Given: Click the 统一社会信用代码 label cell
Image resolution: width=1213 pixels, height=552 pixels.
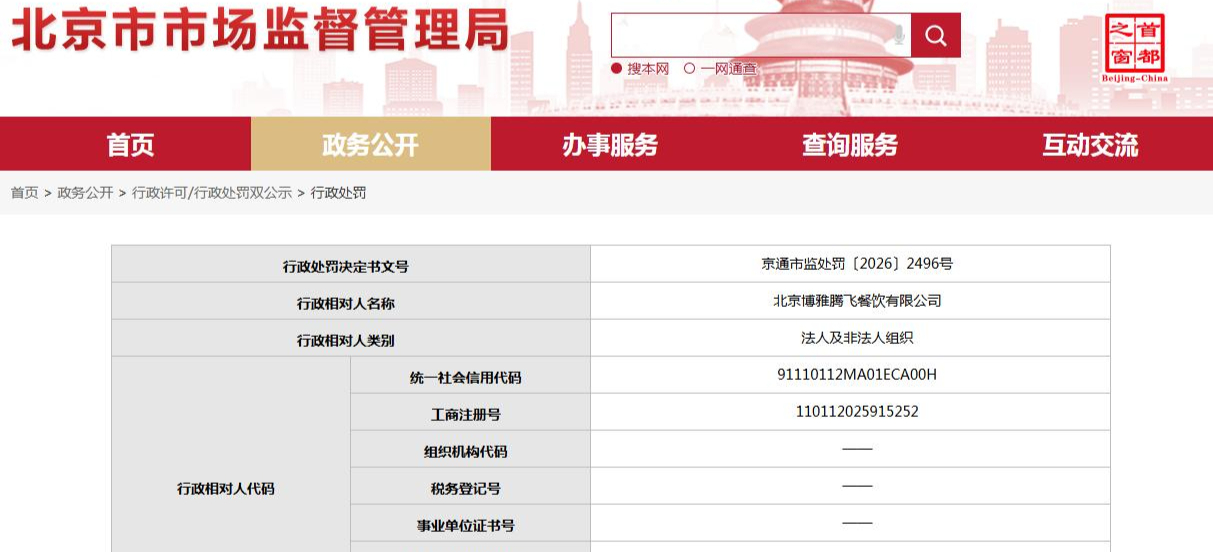Looking at the screenshot, I should coord(471,375).
